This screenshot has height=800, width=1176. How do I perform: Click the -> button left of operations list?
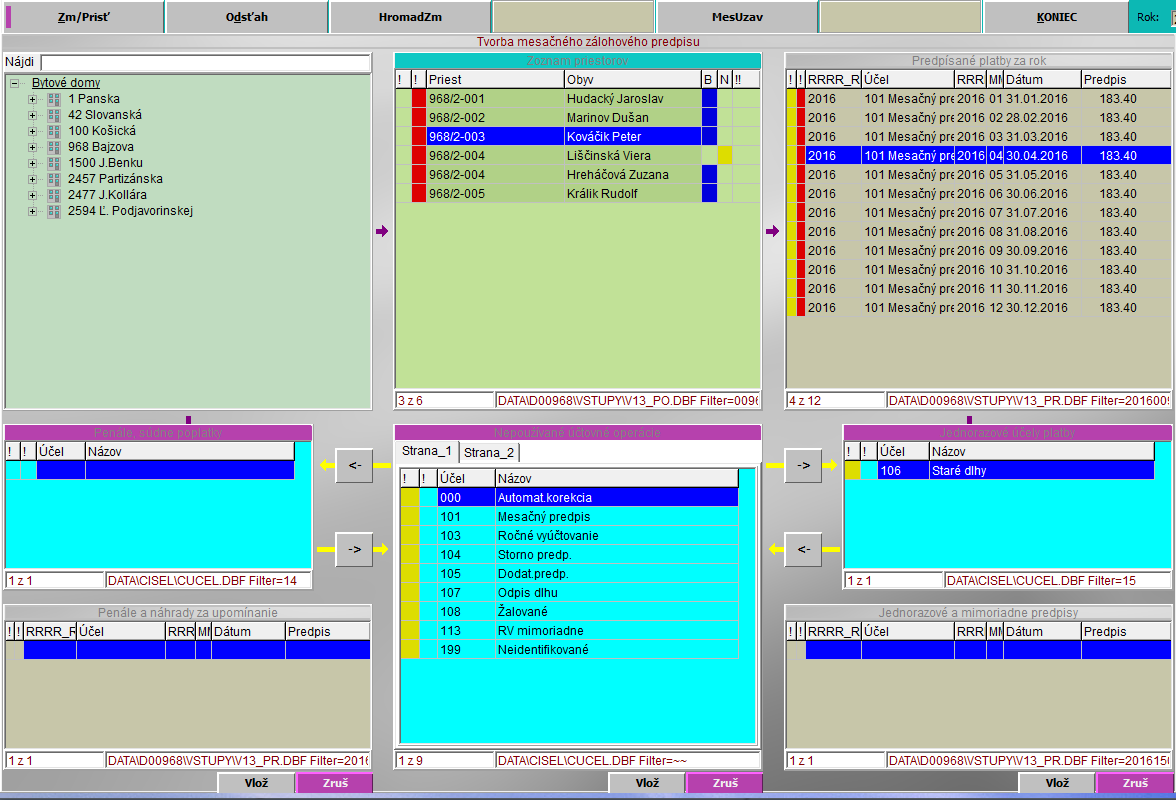(x=354, y=549)
